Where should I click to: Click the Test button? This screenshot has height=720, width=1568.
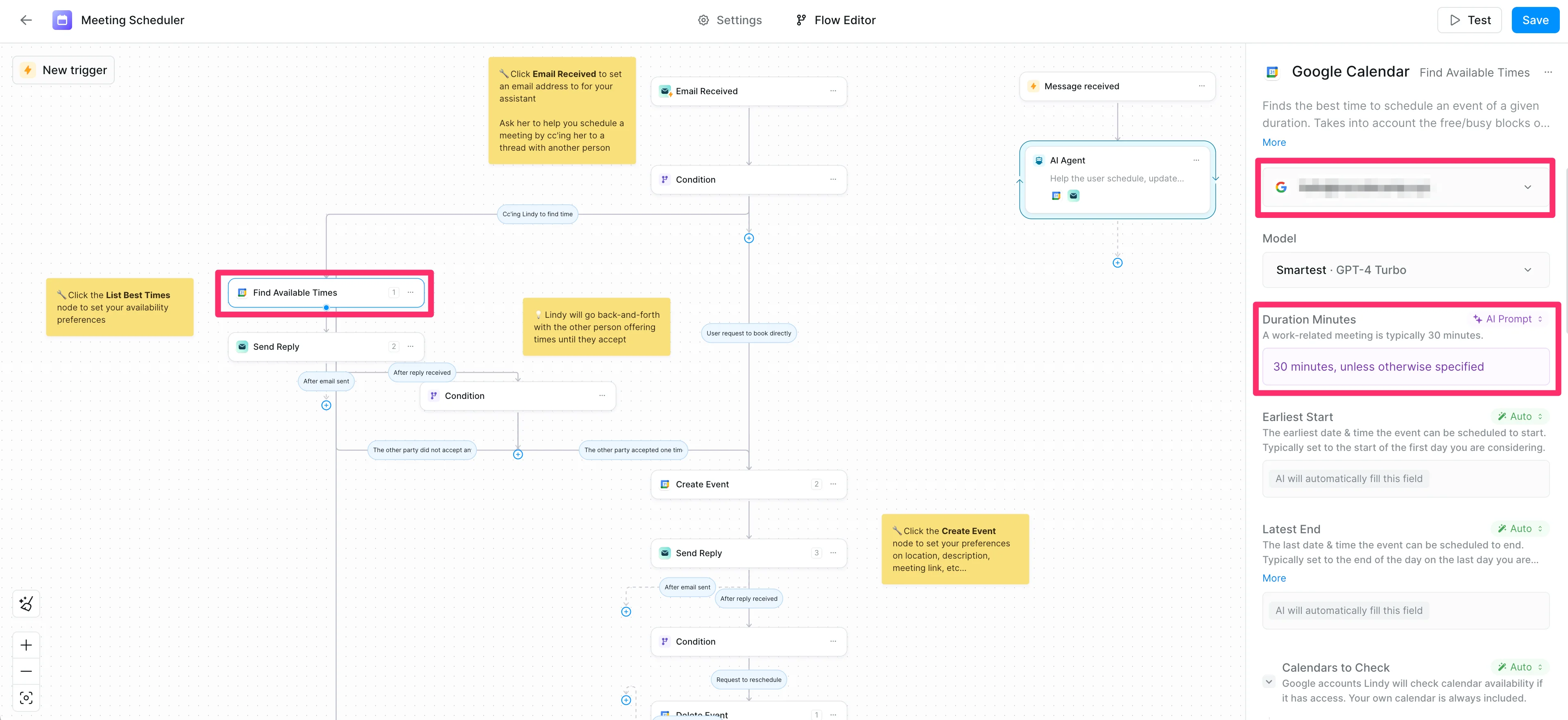click(1469, 20)
